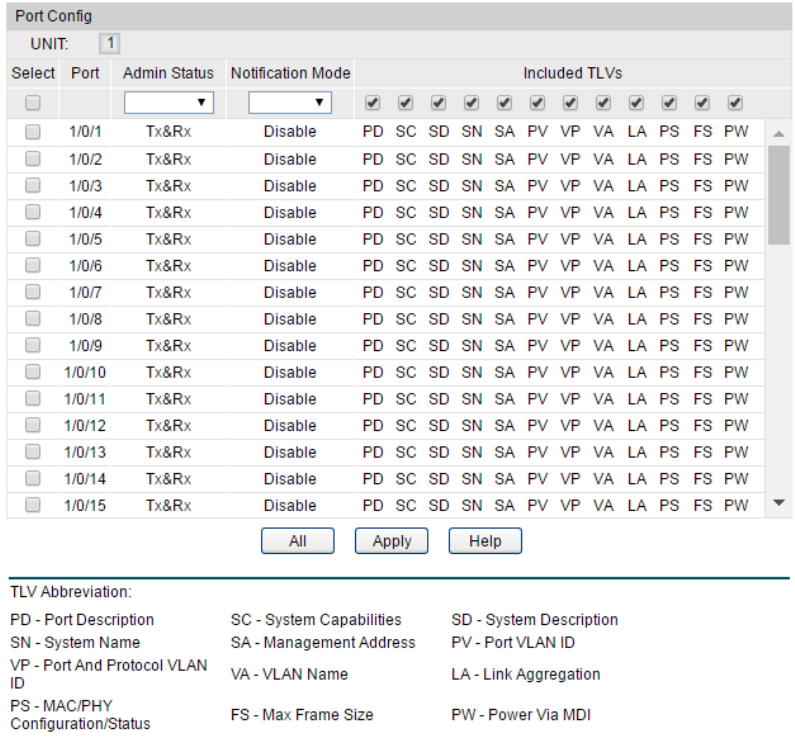Click the LA entry in row 1/0/7
The image size is (795, 747).
pos(637,292)
